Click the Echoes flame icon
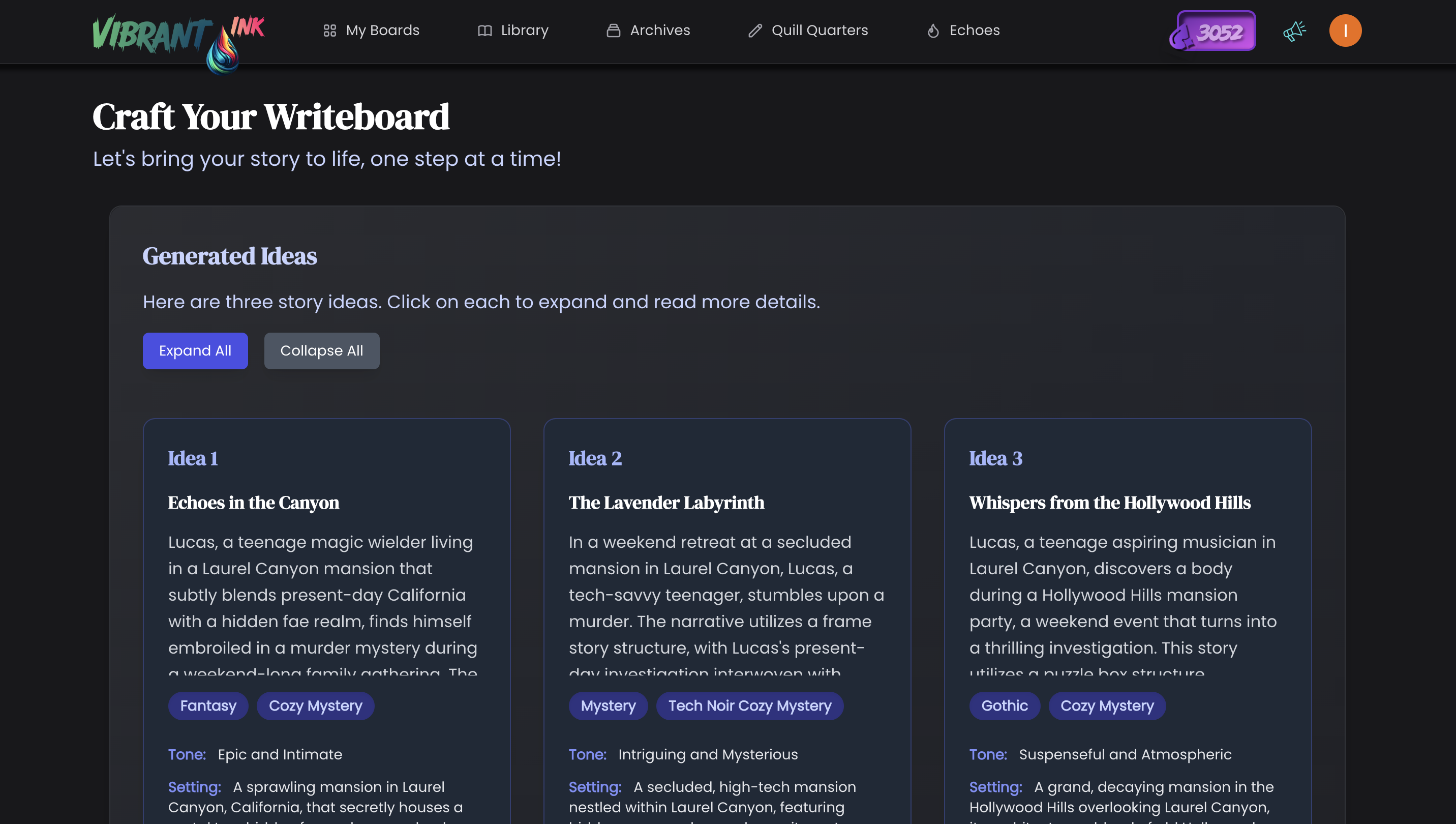 [x=933, y=31]
